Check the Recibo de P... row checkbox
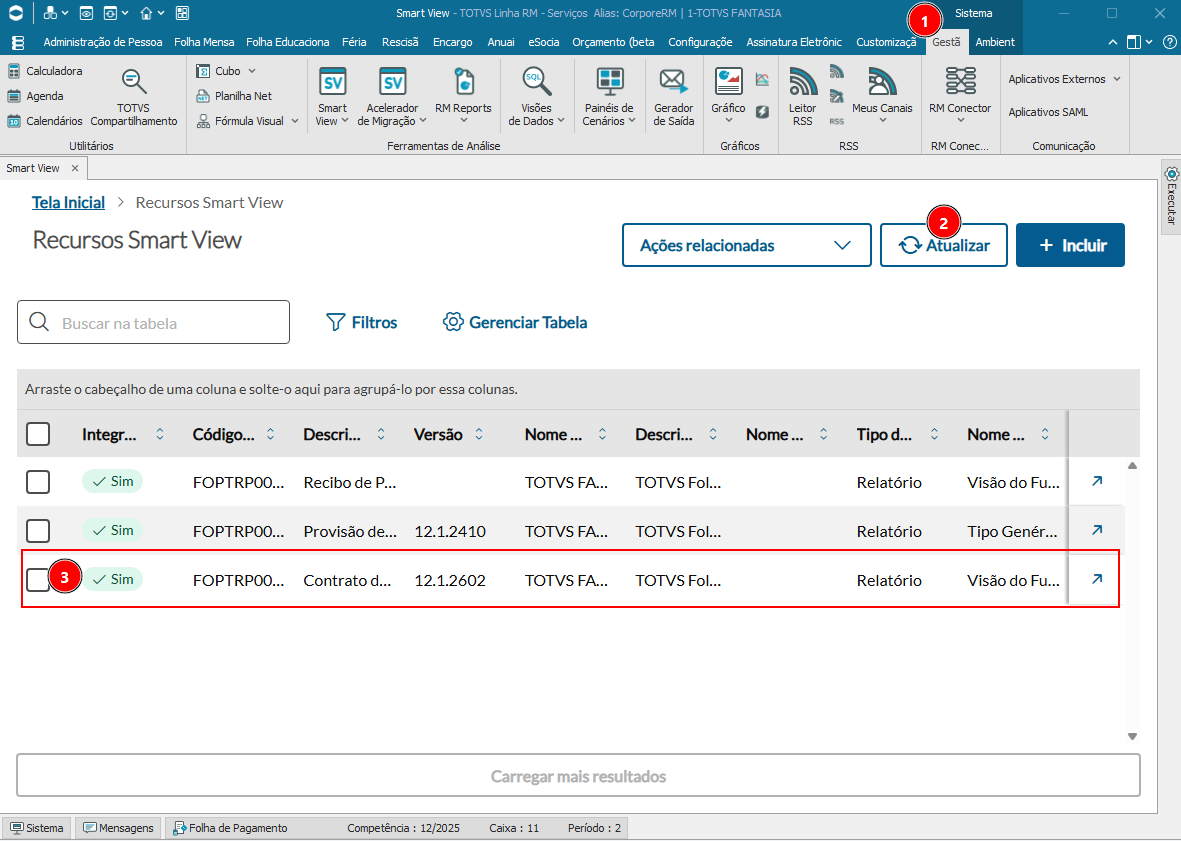This screenshot has width=1181, height=841. coord(38,482)
